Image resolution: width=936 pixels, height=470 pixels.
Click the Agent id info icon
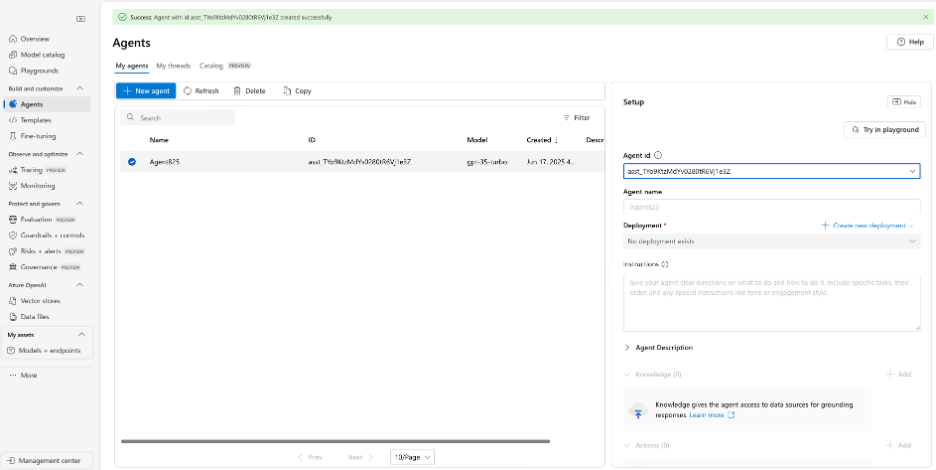(x=658, y=155)
